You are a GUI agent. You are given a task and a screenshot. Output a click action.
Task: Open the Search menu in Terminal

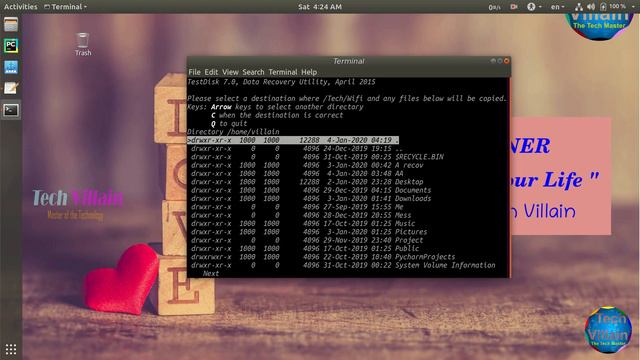(253, 72)
